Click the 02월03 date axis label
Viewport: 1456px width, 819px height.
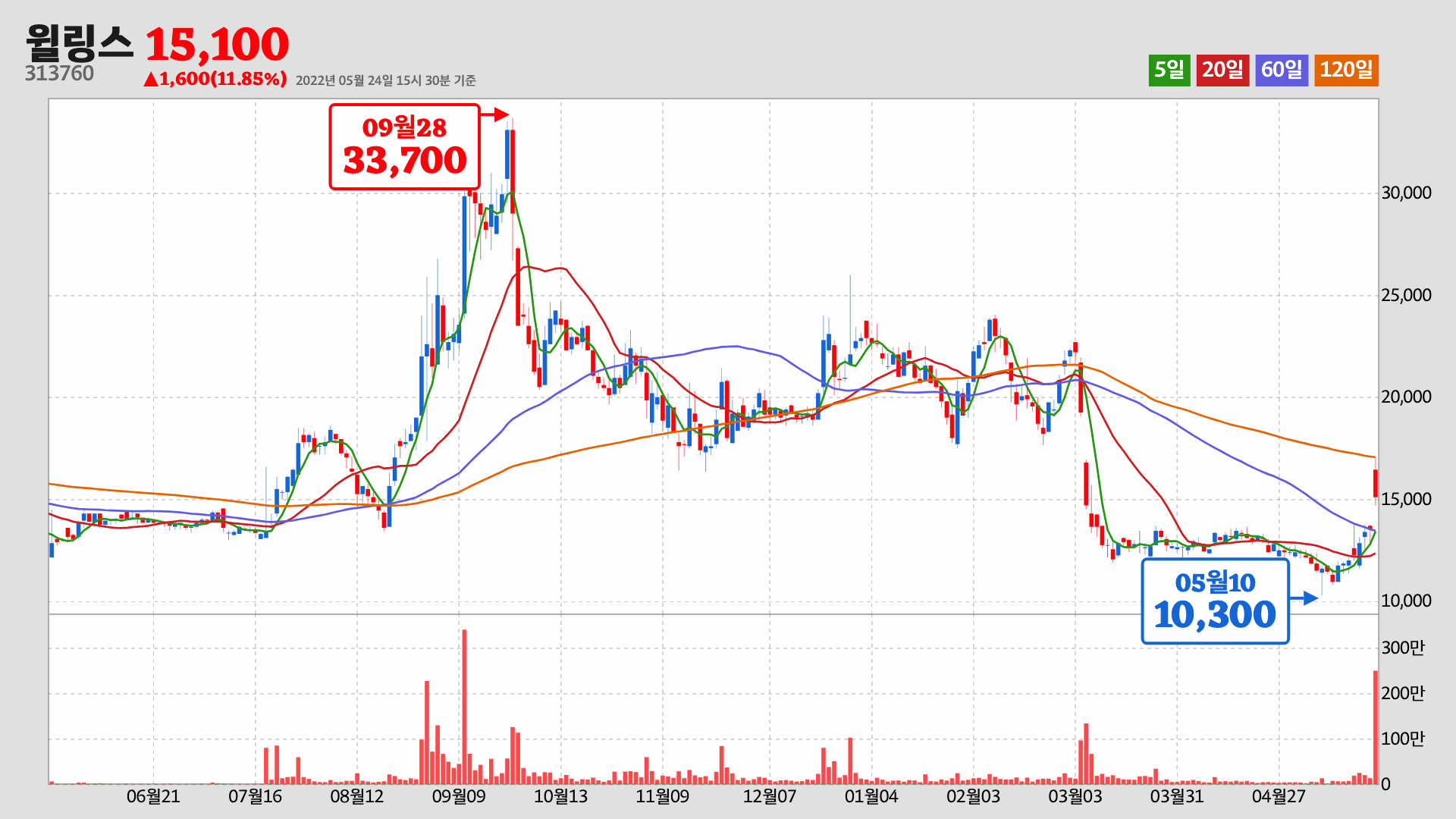(973, 796)
